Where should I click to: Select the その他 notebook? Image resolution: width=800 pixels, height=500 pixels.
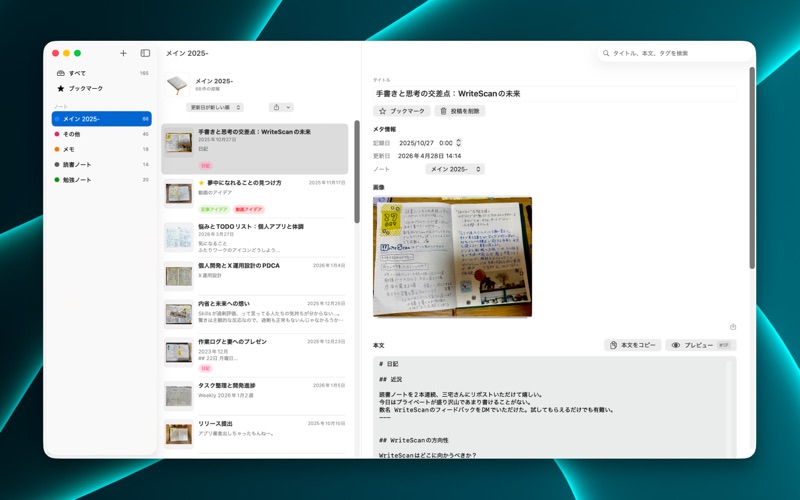(102, 134)
